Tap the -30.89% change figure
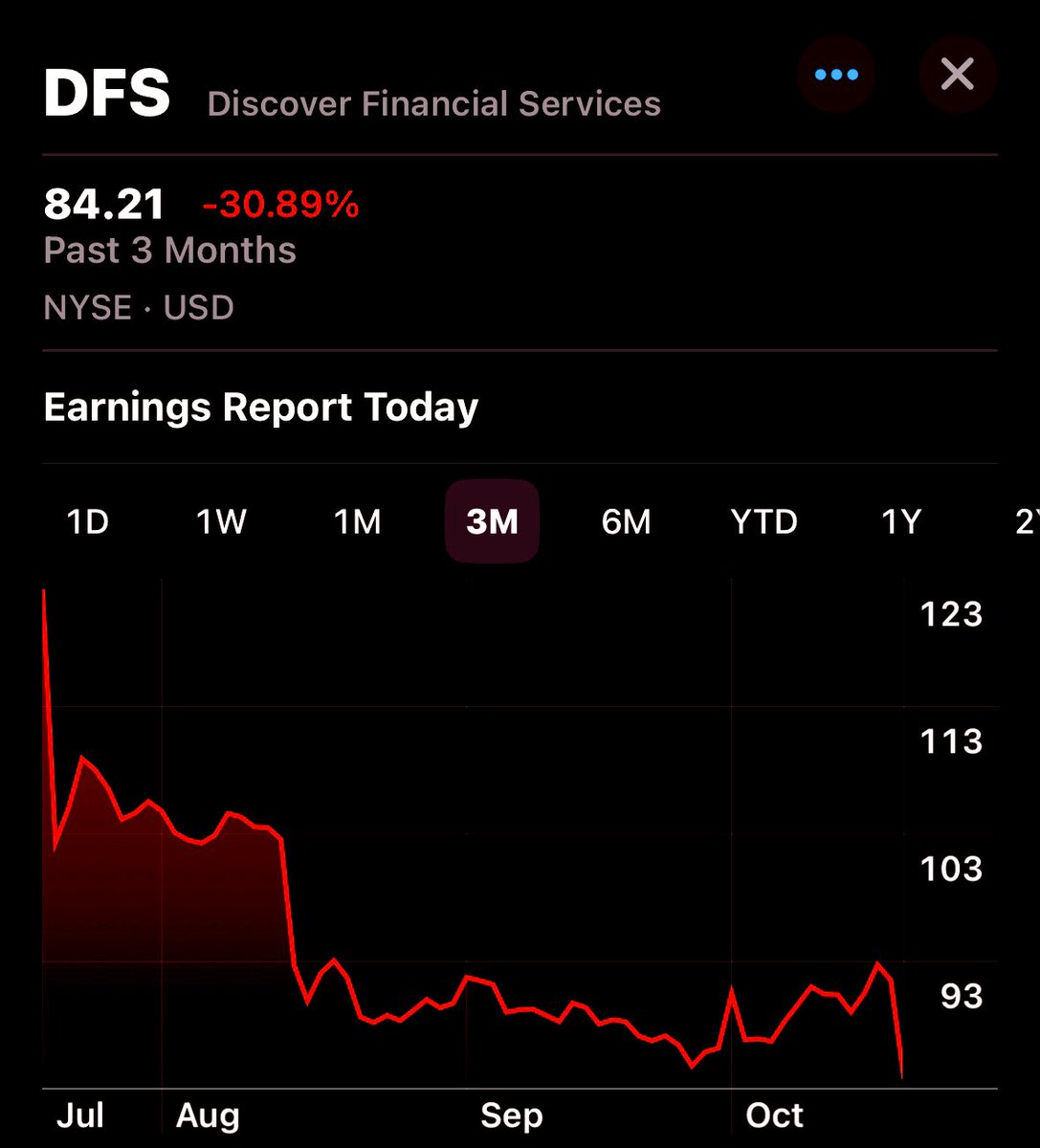Screen dimensions: 1040x1148 [x=280, y=205]
